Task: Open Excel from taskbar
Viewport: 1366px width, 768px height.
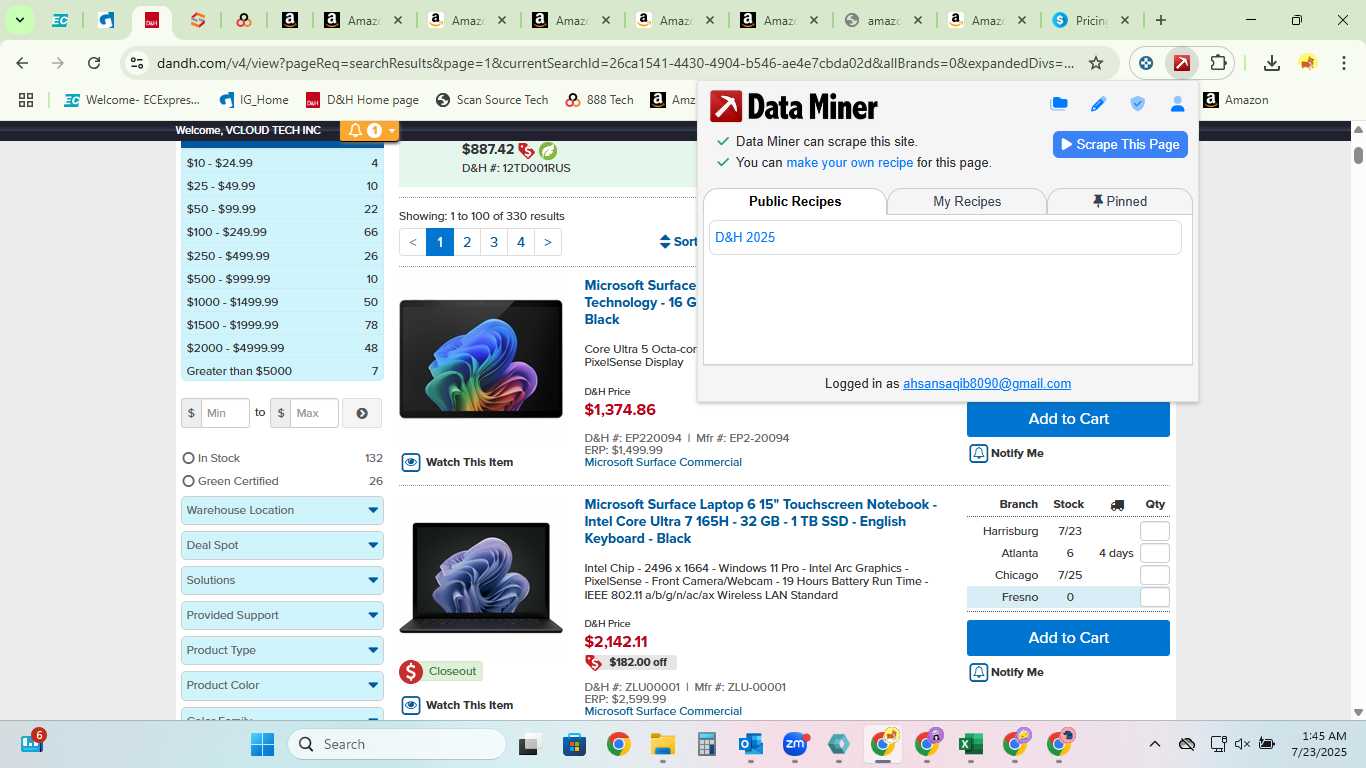Action: (968, 744)
